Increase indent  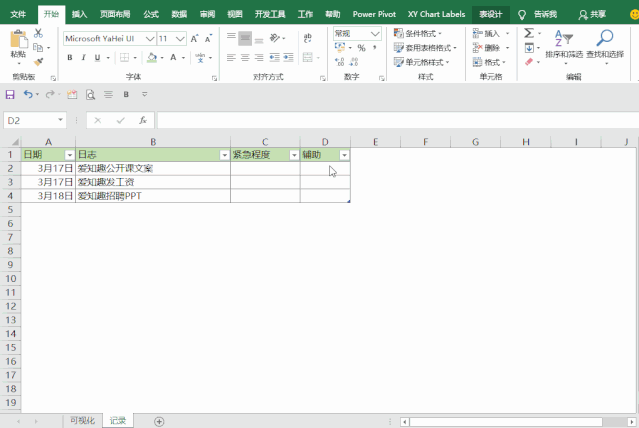pos(288,57)
